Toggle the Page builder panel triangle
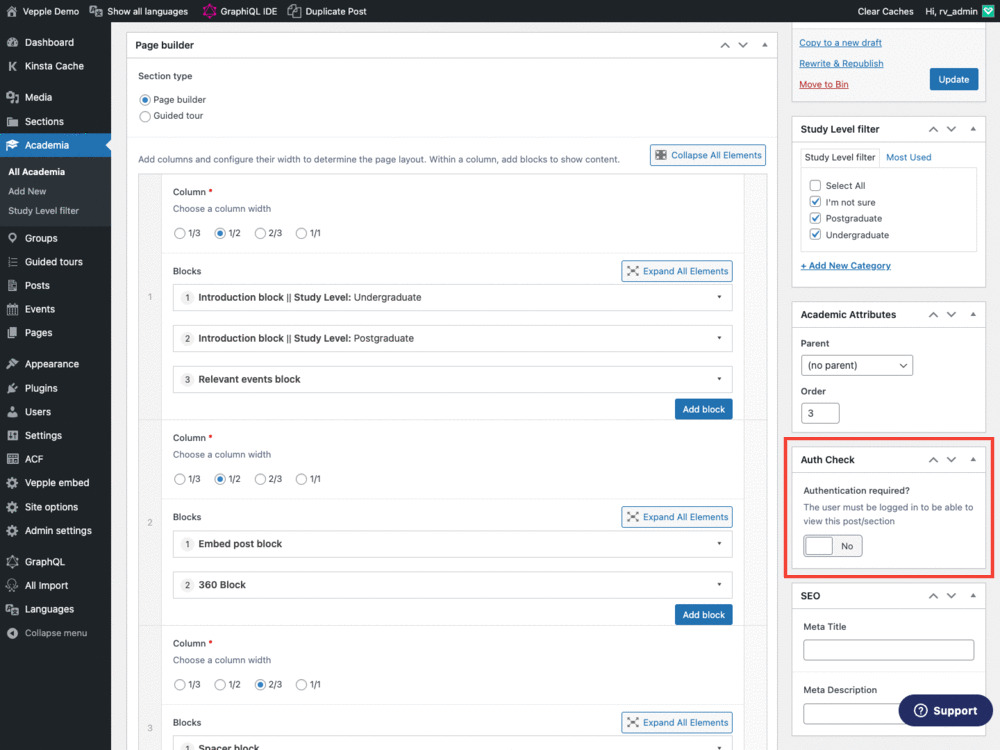The width and height of the screenshot is (1000, 750). tap(765, 45)
